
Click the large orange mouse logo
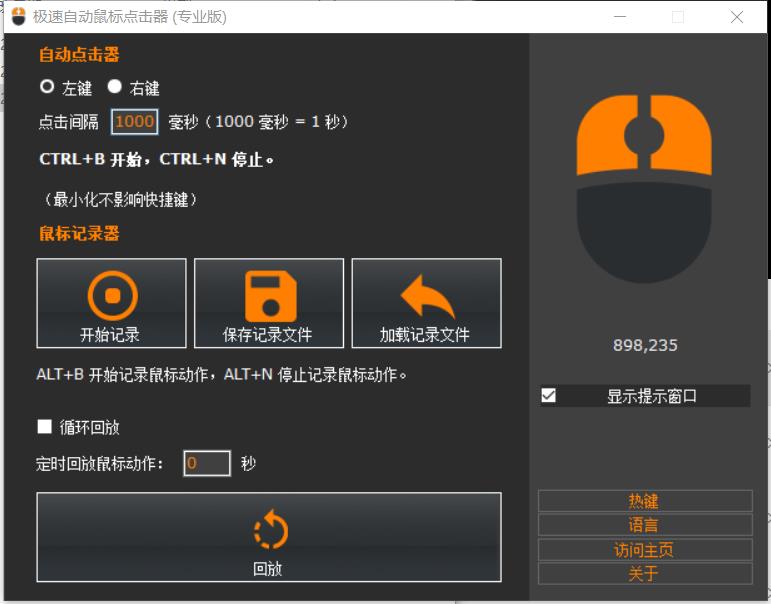(x=644, y=188)
